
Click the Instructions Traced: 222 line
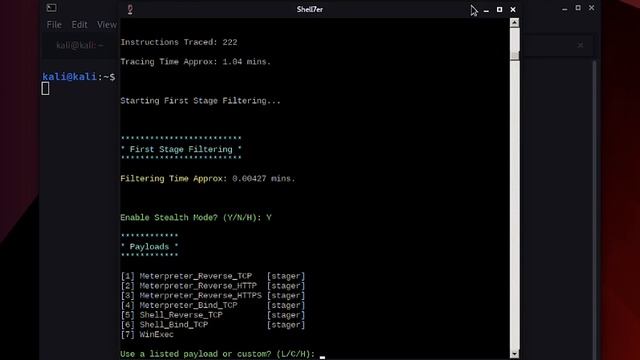pos(179,42)
